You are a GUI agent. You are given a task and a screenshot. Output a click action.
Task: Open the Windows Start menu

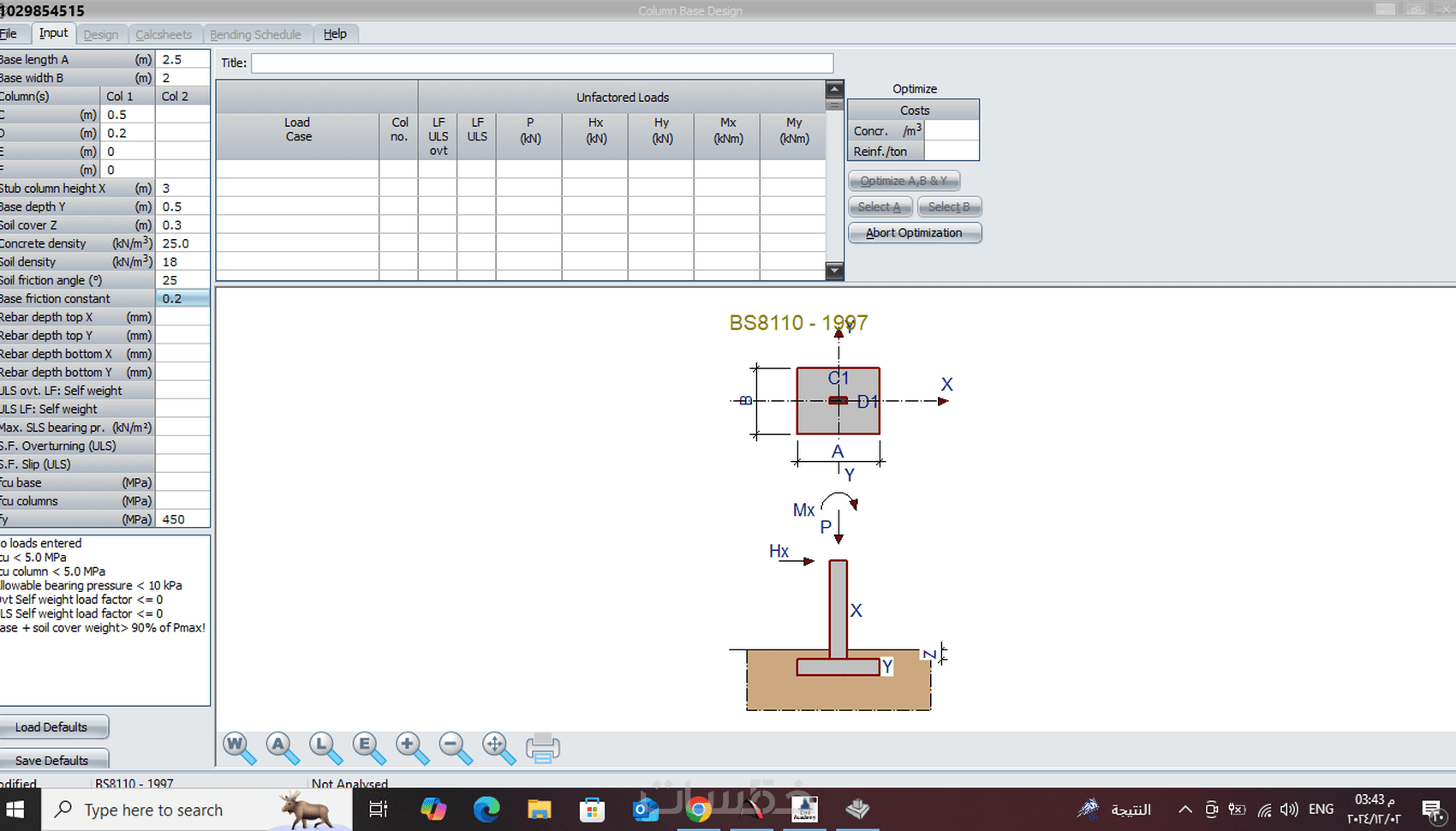coord(15,810)
